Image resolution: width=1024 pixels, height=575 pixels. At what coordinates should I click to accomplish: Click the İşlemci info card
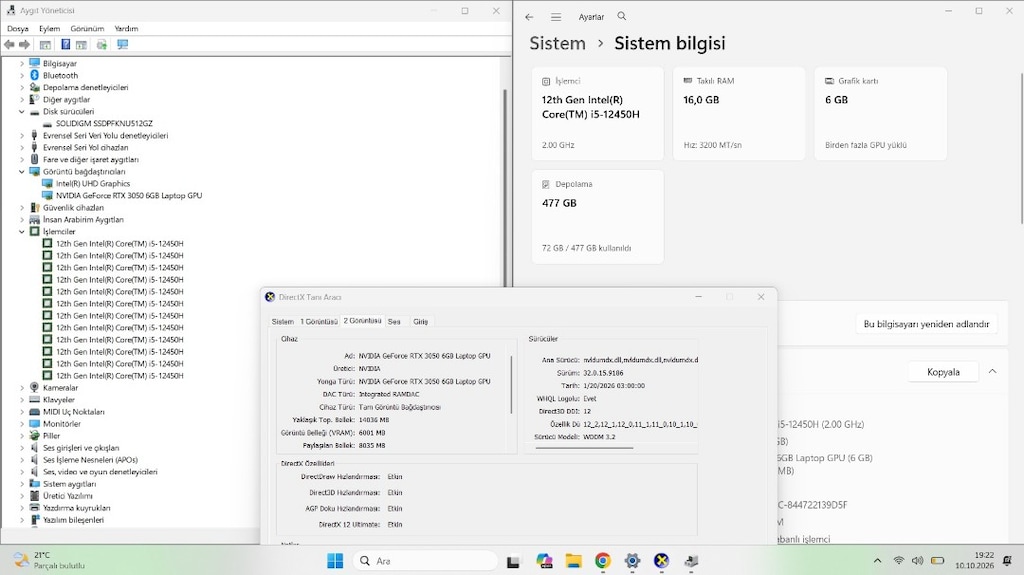[598, 114]
